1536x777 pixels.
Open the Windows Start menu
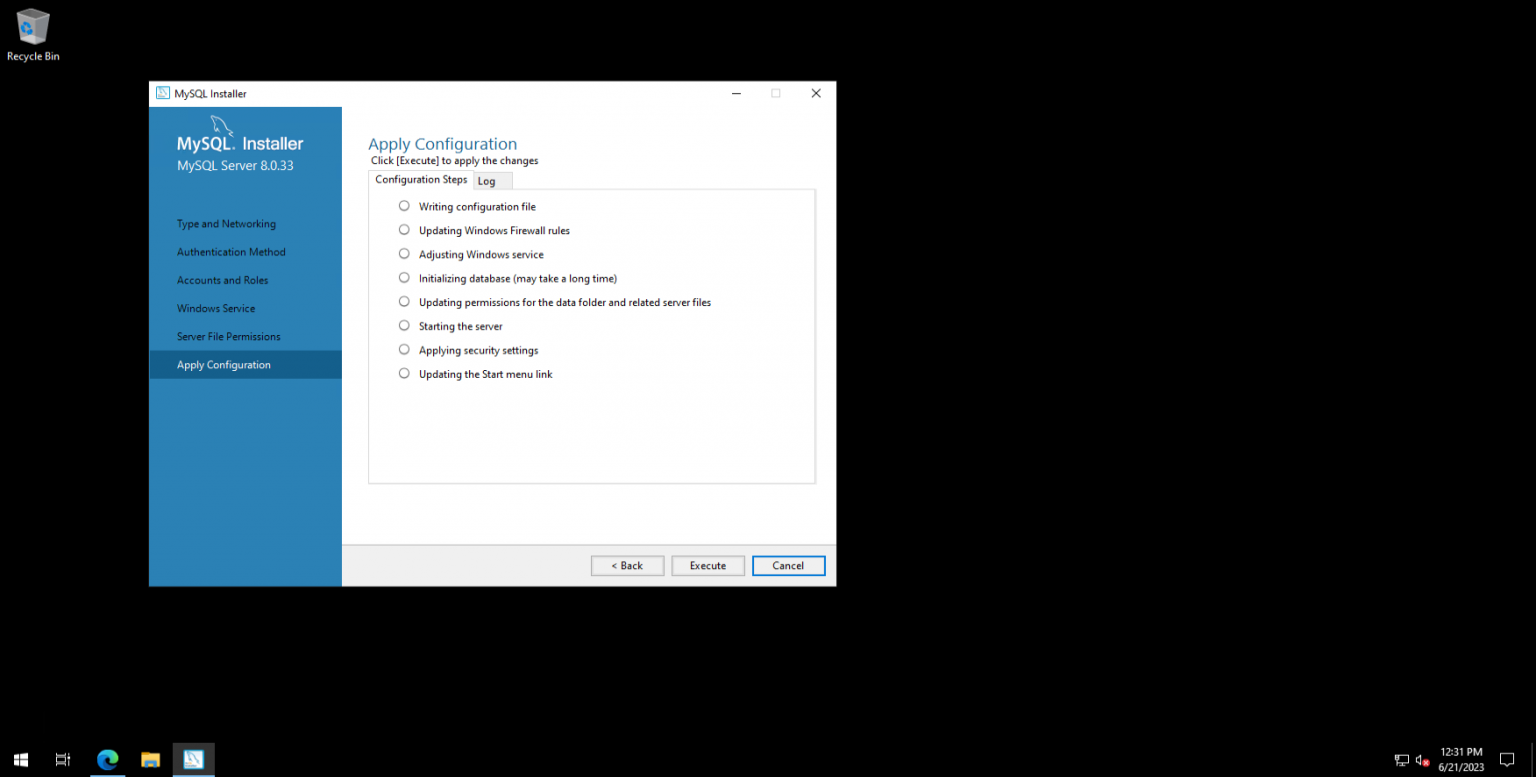(20, 760)
